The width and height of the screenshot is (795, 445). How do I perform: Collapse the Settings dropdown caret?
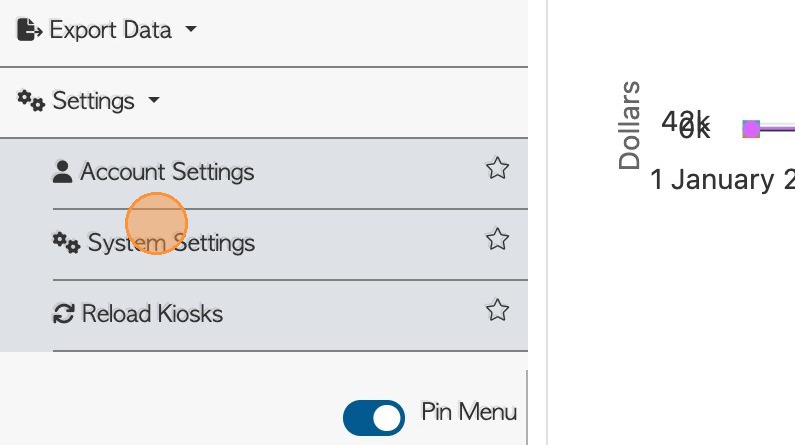[x=153, y=101]
